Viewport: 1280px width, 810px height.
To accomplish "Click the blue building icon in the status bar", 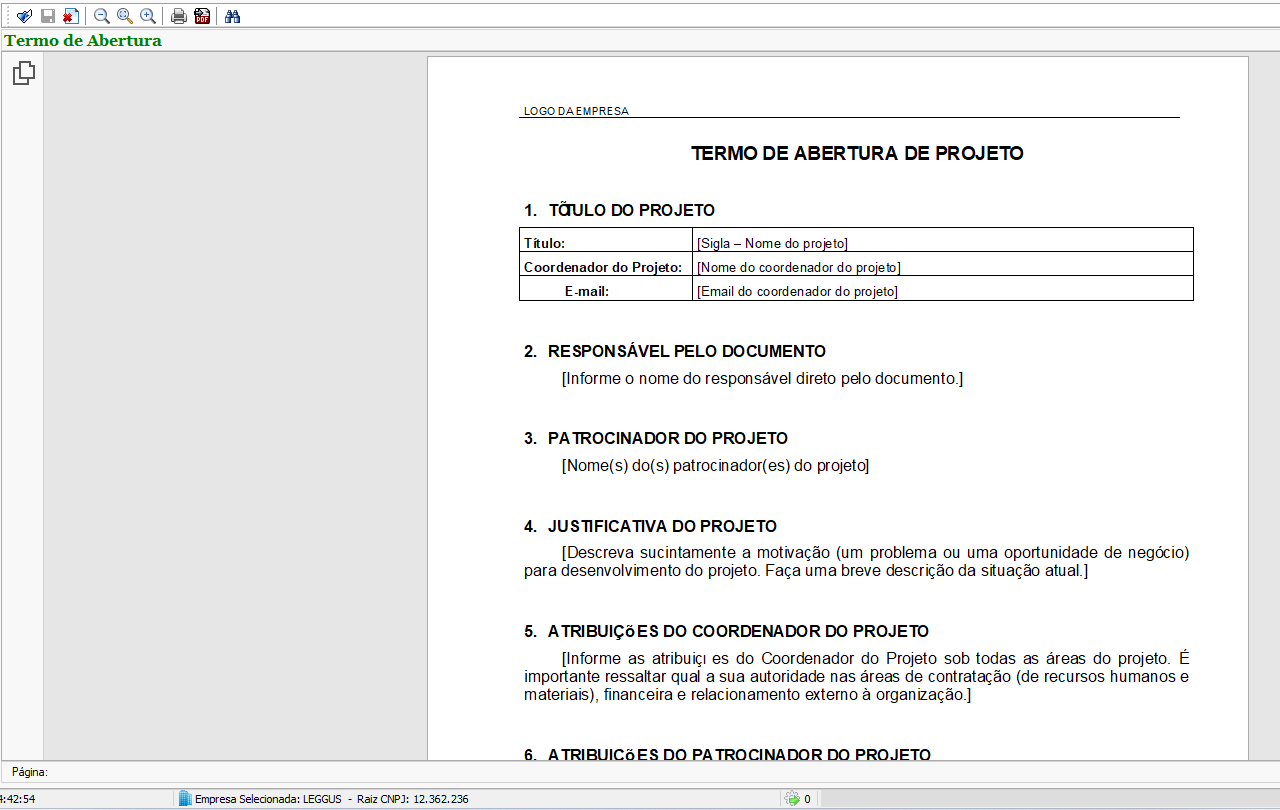I will 184,797.
